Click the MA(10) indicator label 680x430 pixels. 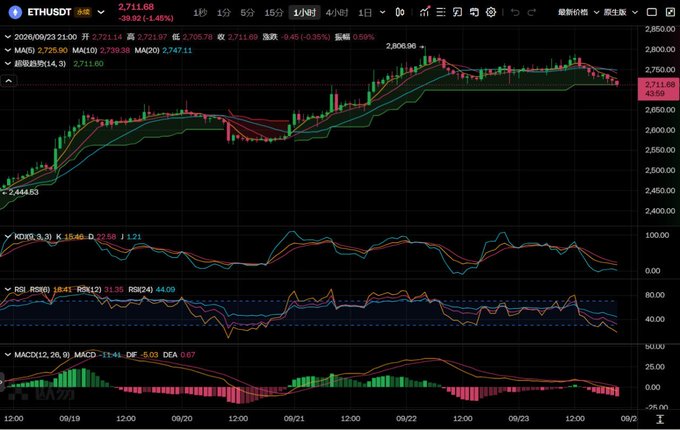pyautogui.click(x=85, y=50)
